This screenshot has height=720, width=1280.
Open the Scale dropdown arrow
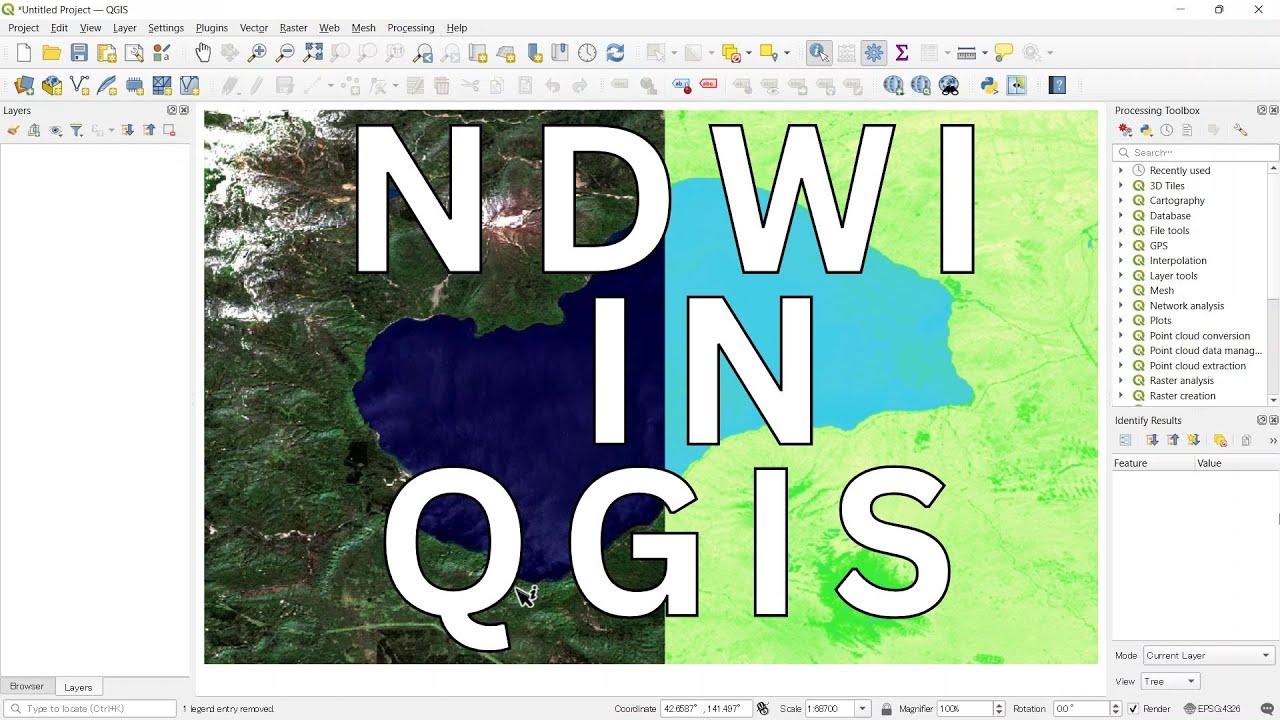(863, 709)
